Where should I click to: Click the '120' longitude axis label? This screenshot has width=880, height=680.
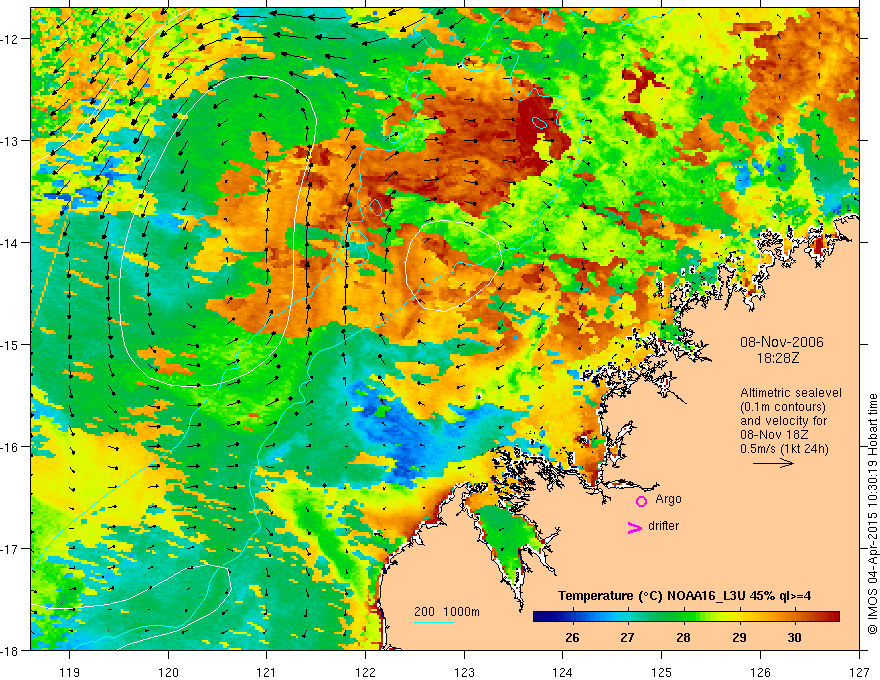[168, 672]
